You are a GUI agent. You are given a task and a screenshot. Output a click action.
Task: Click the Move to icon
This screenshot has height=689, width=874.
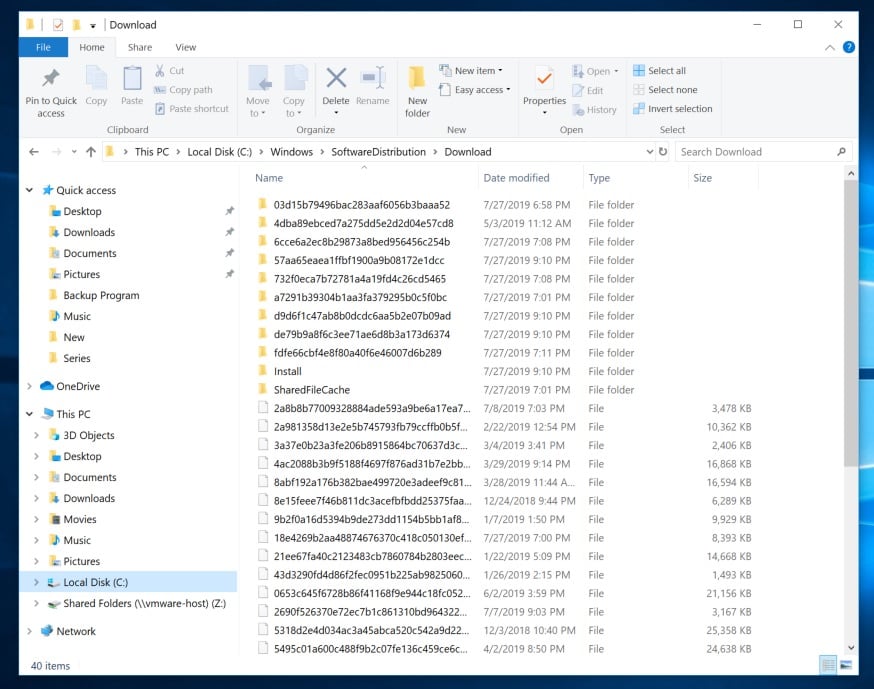259,78
